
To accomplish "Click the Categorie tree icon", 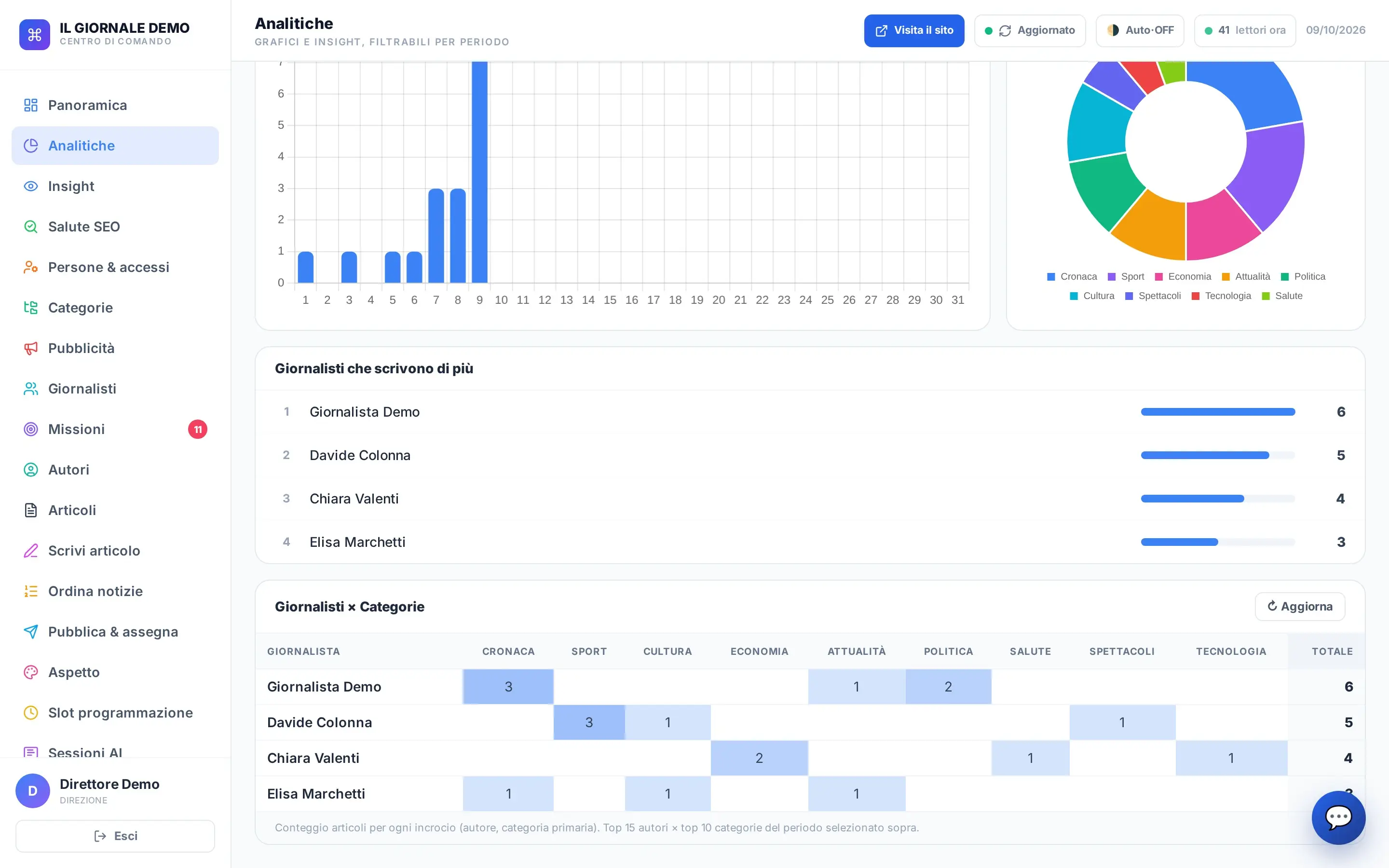I will point(30,308).
